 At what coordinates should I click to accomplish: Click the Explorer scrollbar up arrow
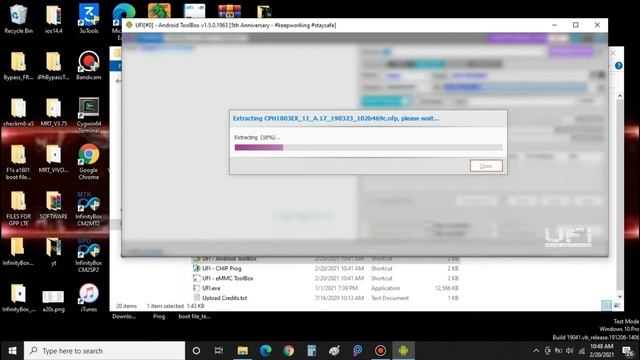click(620, 96)
